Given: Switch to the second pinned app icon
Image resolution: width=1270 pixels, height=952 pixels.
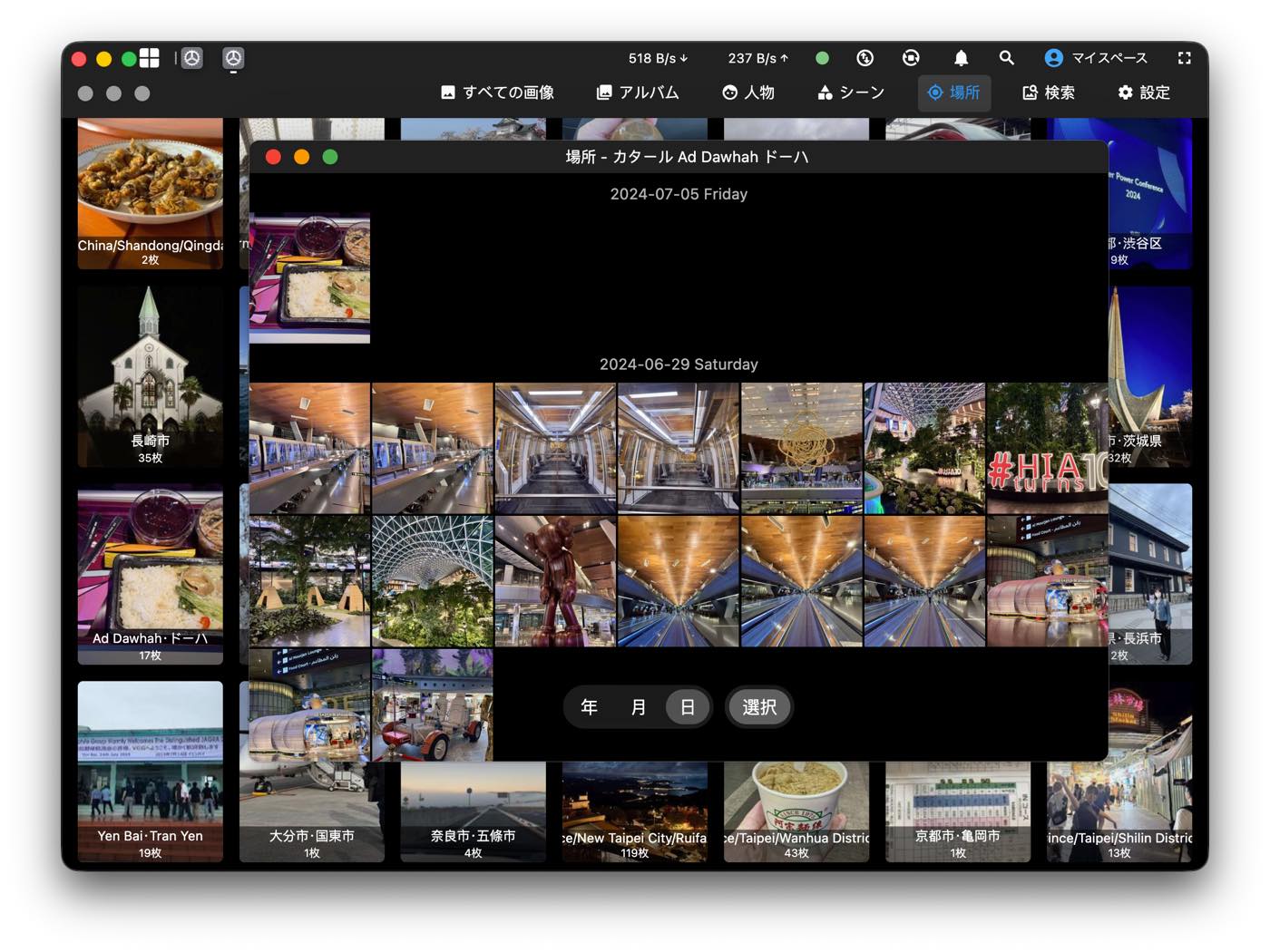Looking at the screenshot, I should click(x=233, y=58).
